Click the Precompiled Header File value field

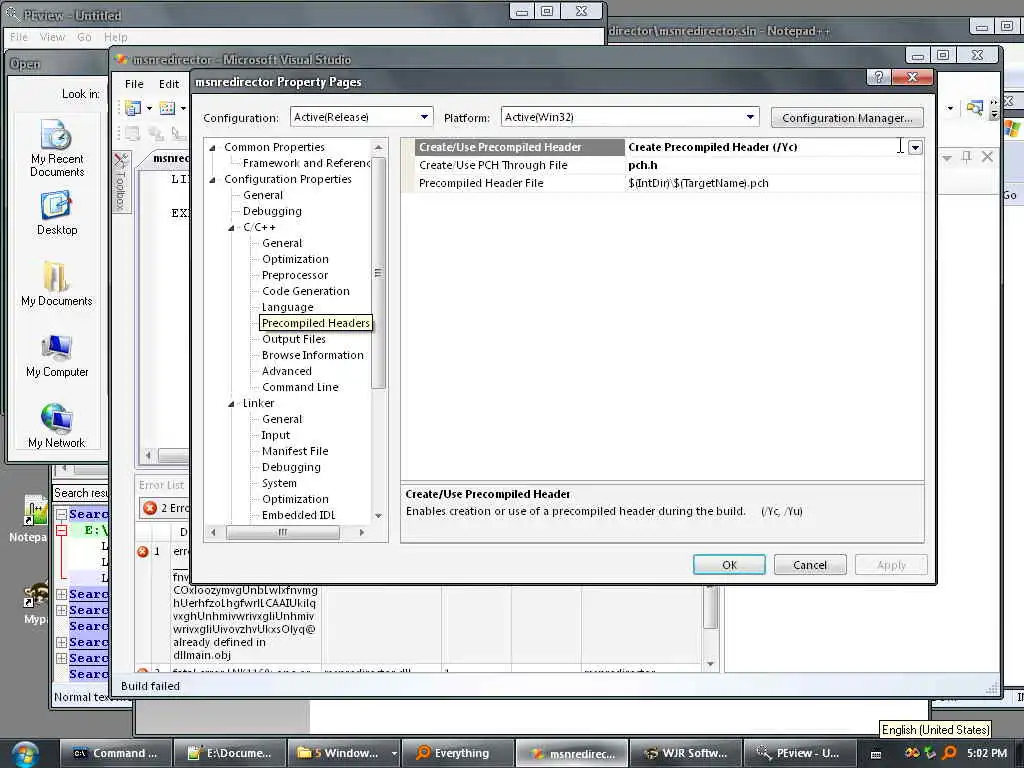click(774, 184)
